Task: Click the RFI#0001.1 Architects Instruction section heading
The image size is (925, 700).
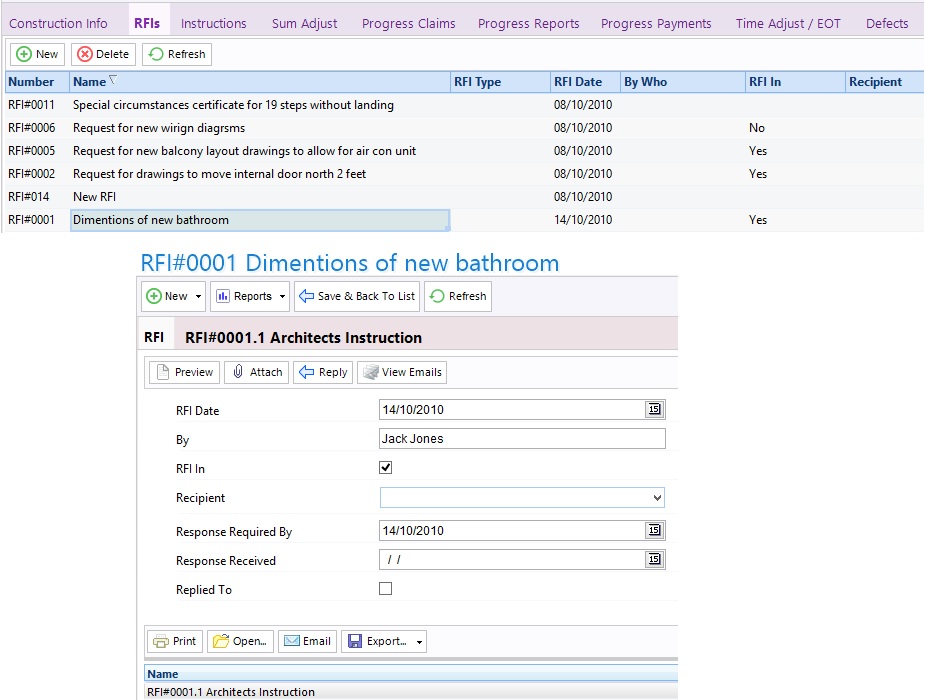Action: [303, 338]
